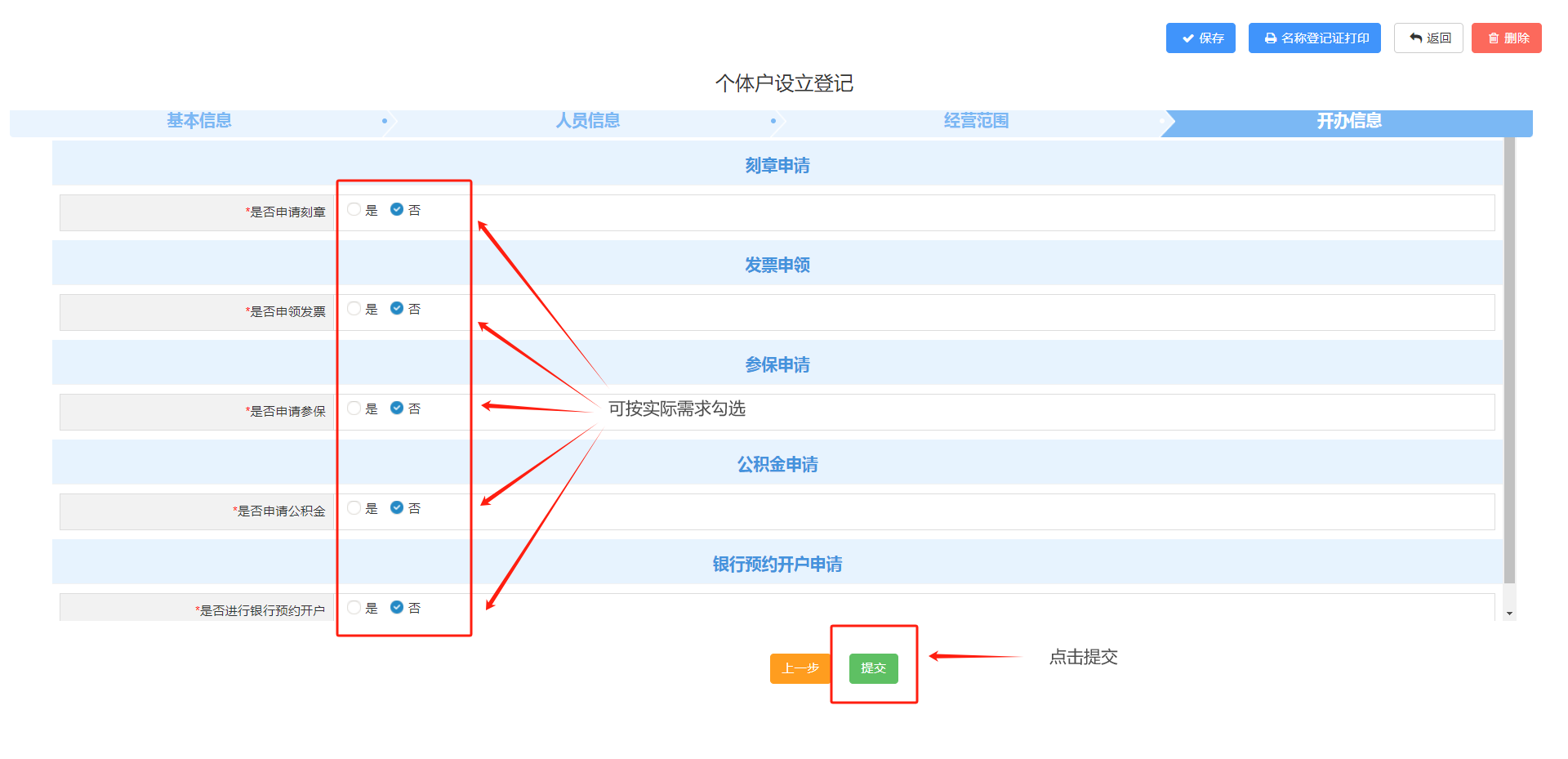Choose 是 for 是否申领发票
1568x759 pixels.
[x=354, y=309]
